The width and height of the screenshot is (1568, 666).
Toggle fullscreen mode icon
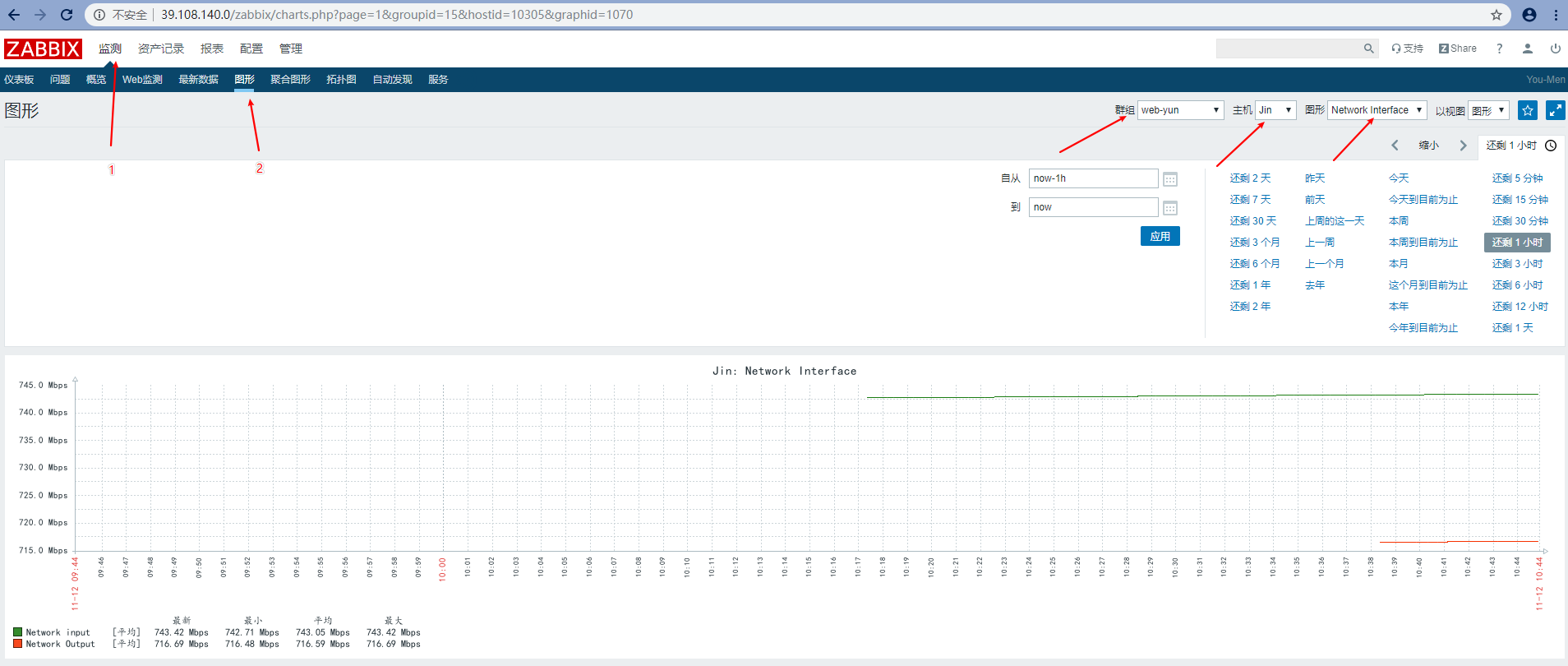[x=1555, y=110]
